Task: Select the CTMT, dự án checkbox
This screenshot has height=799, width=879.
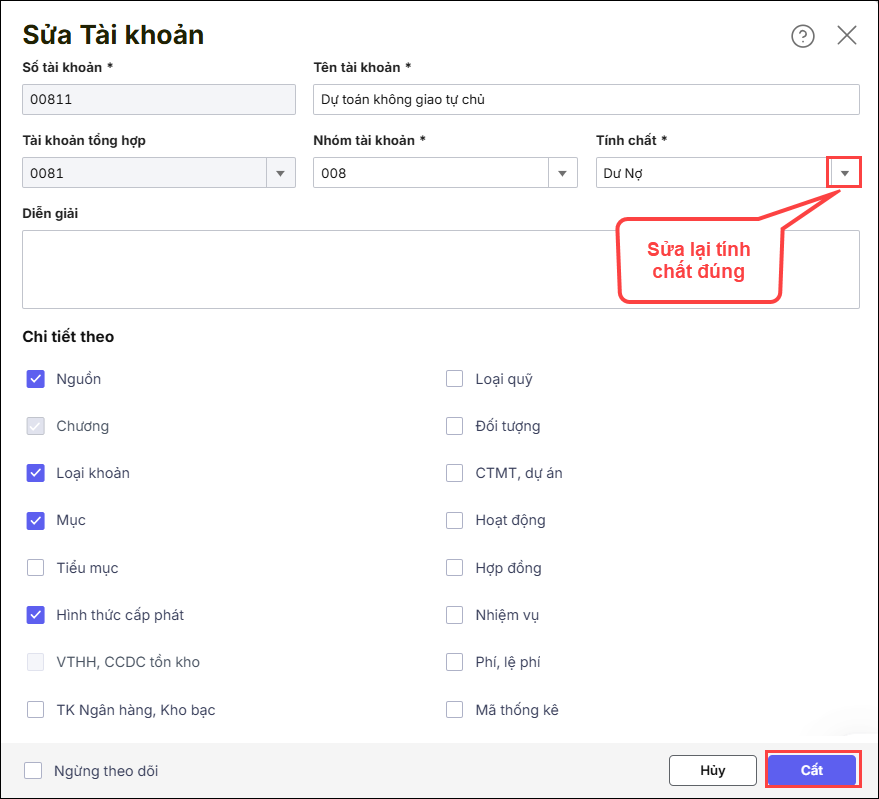Action: [x=455, y=473]
